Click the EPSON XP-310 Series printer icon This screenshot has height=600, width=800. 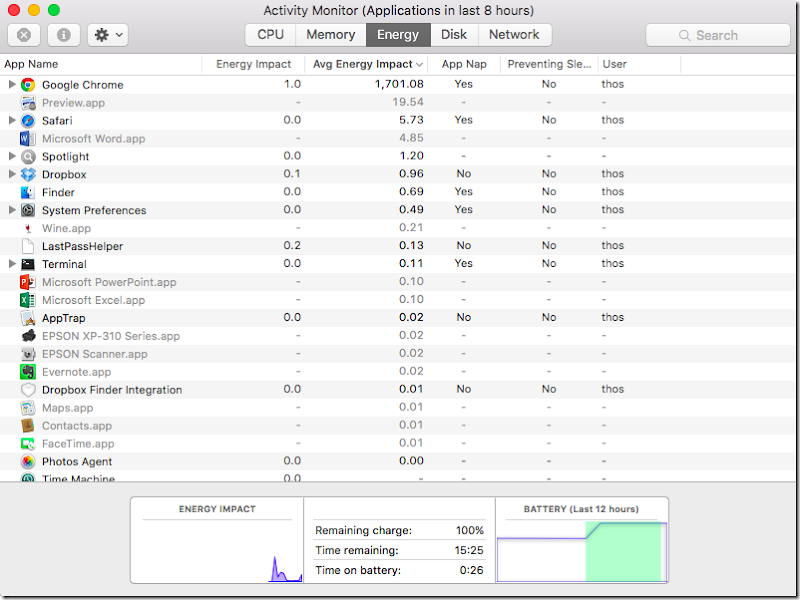(28, 336)
